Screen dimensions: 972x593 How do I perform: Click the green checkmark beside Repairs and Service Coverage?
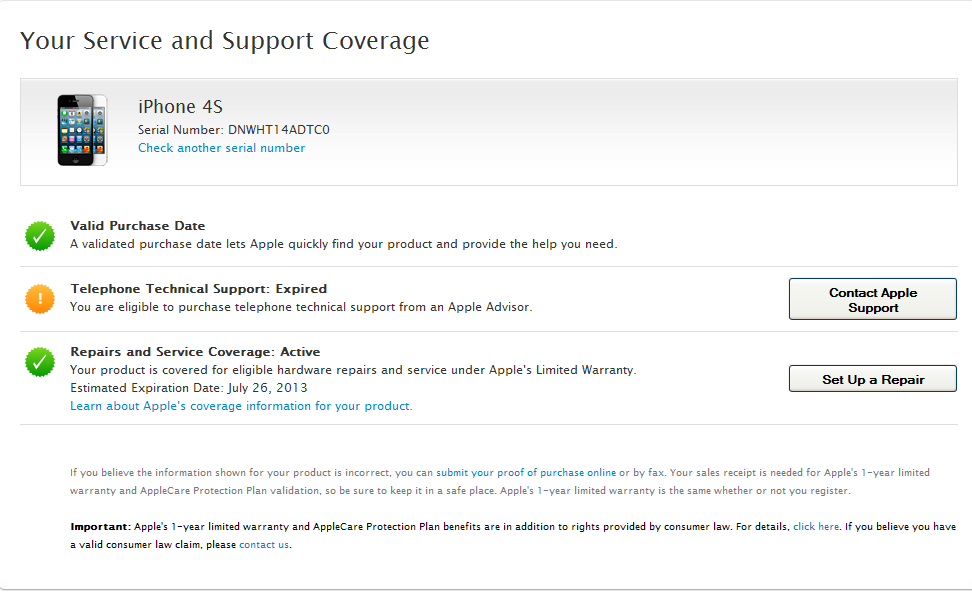pos(40,362)
